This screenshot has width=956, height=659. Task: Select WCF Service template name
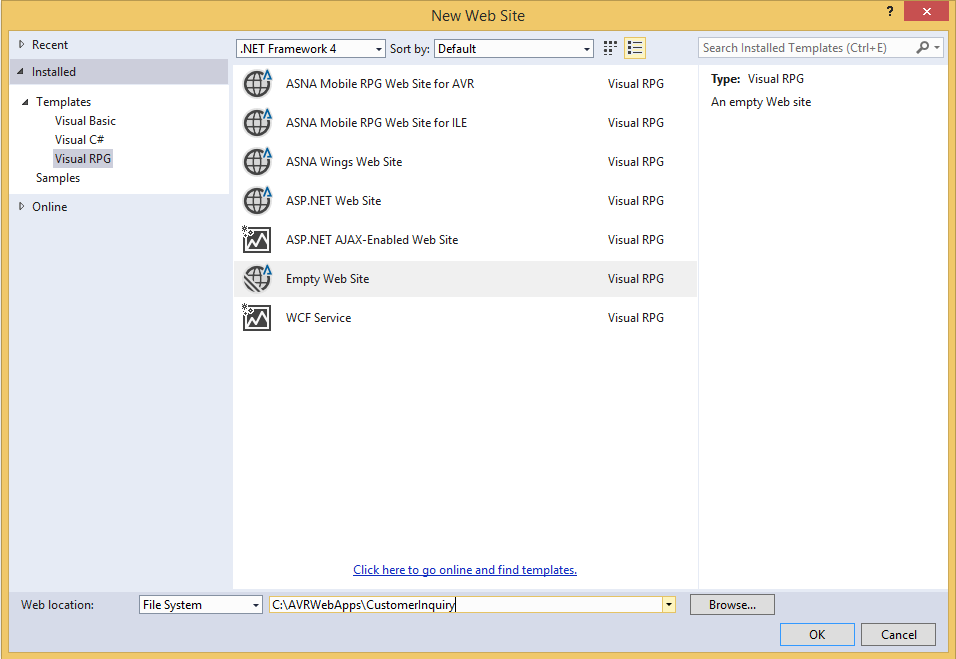click(x=318, y=318)
